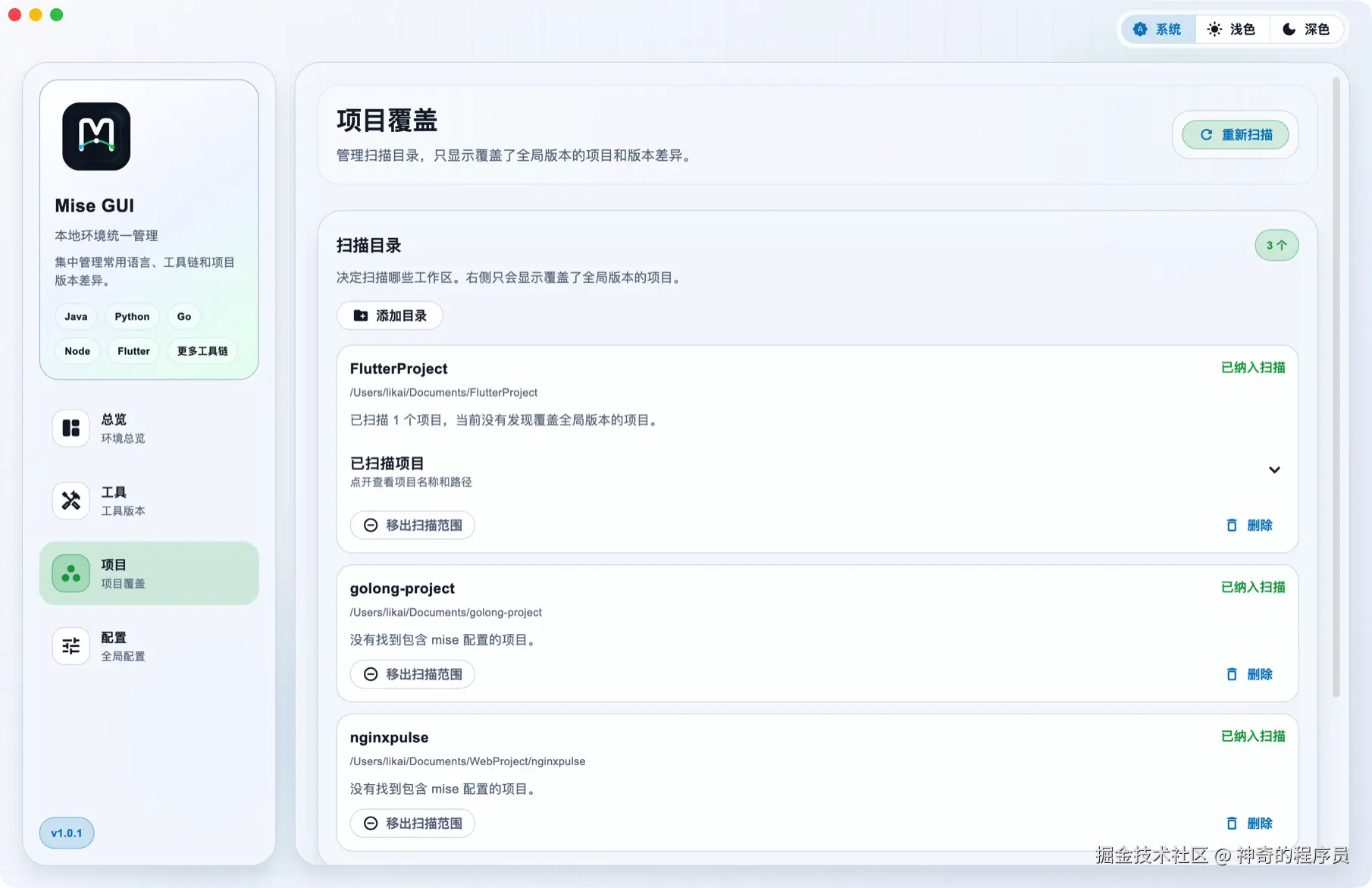Click the system theme 'A' icon
The height and width of the screenshot is (888, 1372).
tap(1140, 30)
